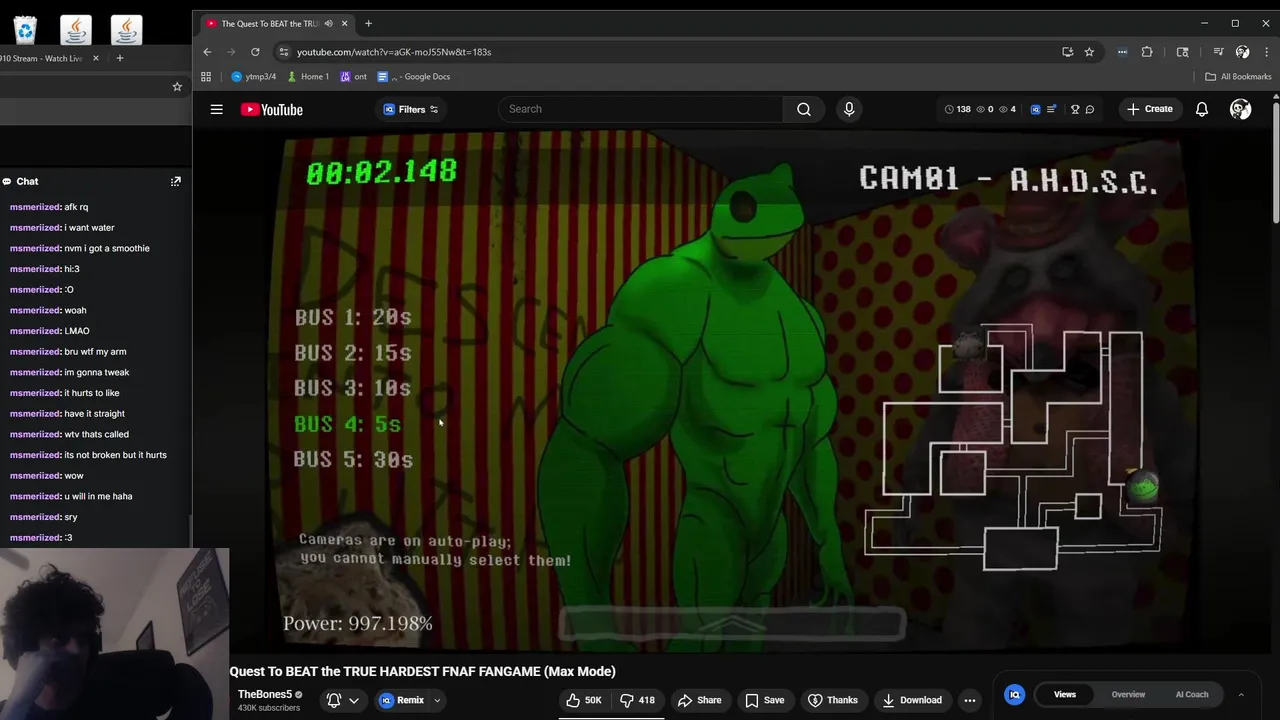Click the trophy icon in stats bar
Viewport: 1280px width, 720px height.
tap(1075, 109)
